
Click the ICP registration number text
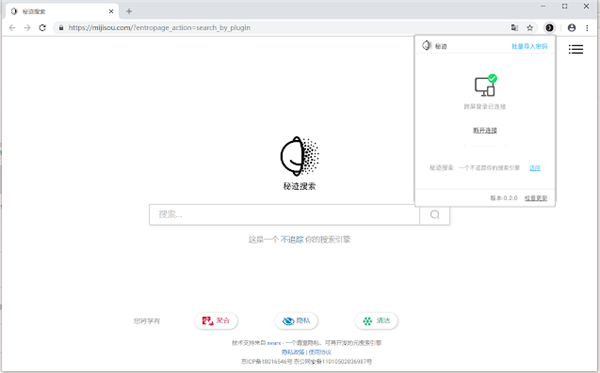[x=266, y=361]
